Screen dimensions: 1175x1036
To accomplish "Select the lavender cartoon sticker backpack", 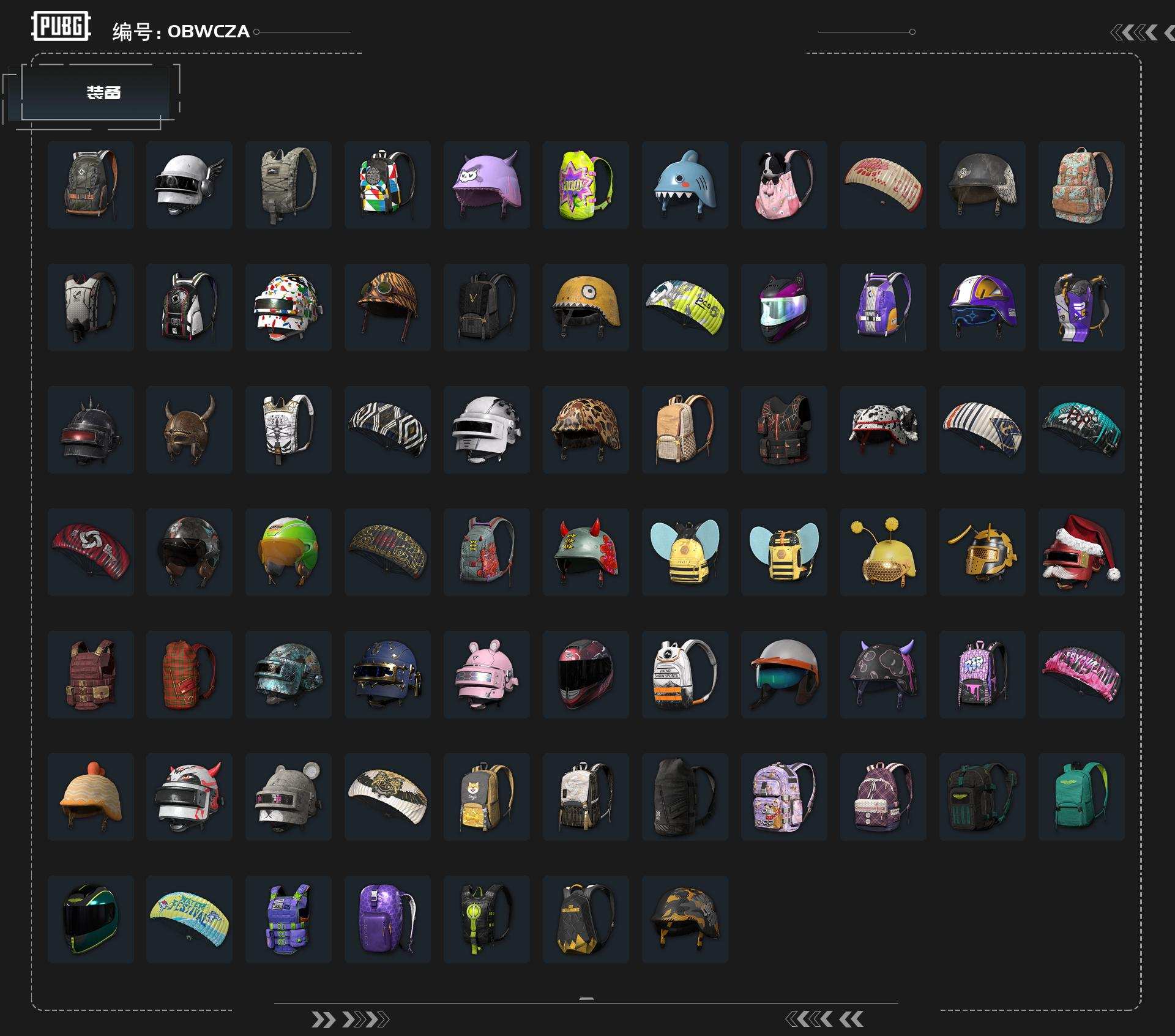I will (784, 797).
